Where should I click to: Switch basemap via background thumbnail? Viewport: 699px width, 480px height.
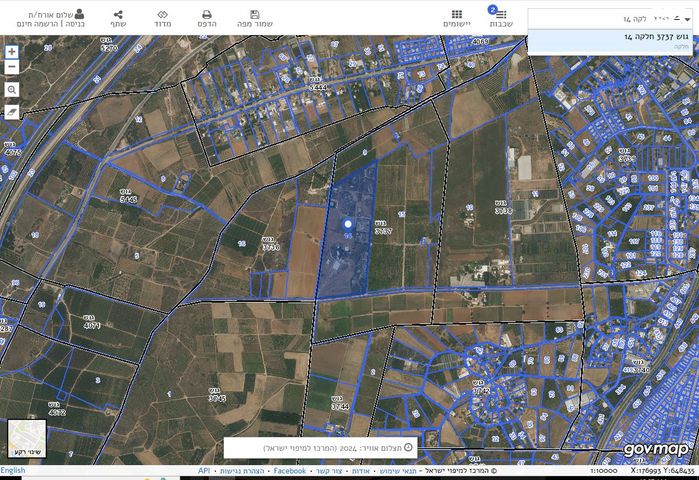(x=27, y=439)
